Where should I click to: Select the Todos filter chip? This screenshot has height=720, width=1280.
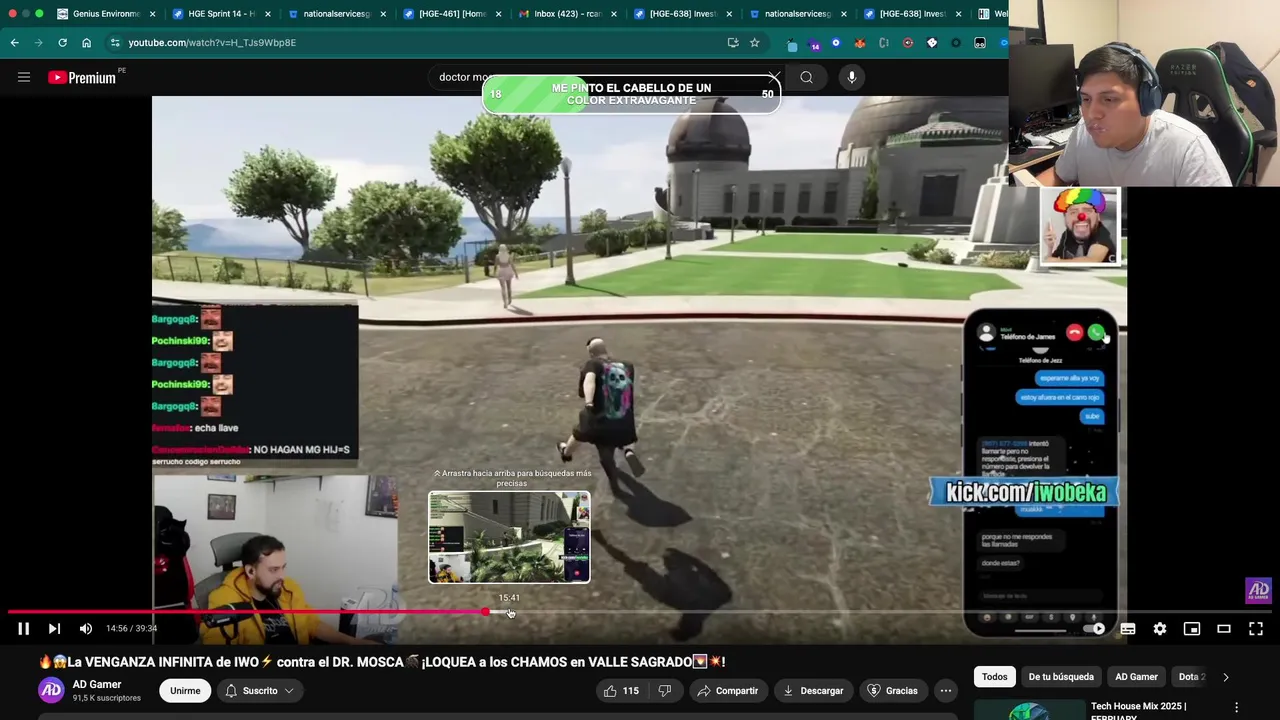pyautogui.click(x=994, y=677)
